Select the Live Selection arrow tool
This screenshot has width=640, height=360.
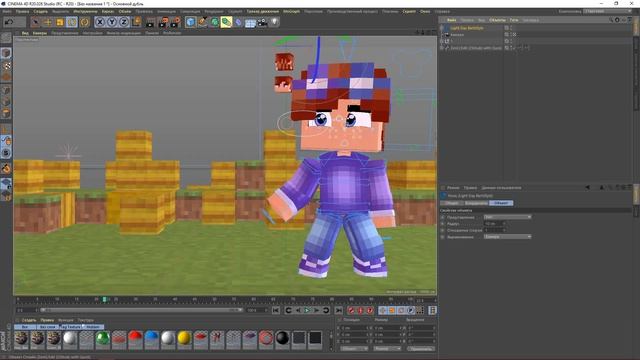point(36,22)
